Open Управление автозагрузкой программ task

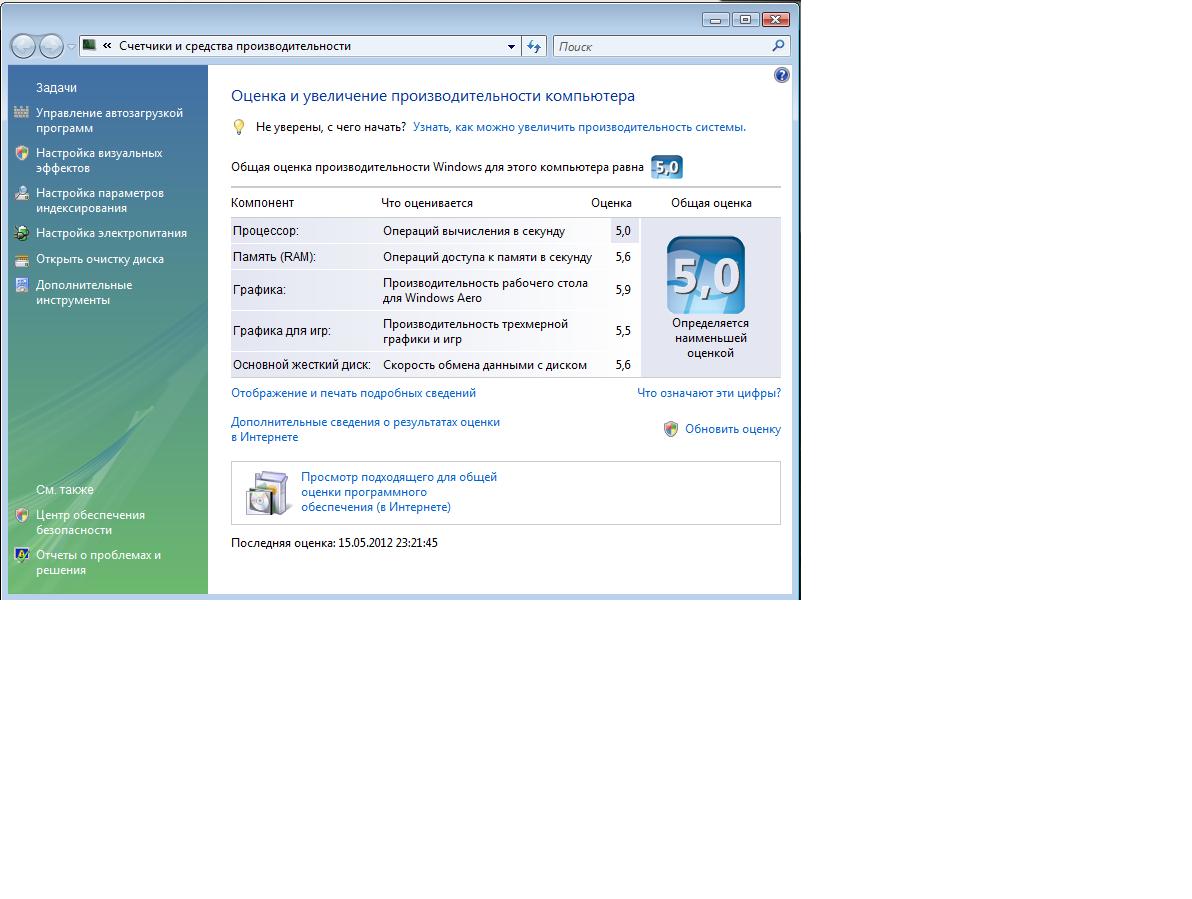pos(109,121)
